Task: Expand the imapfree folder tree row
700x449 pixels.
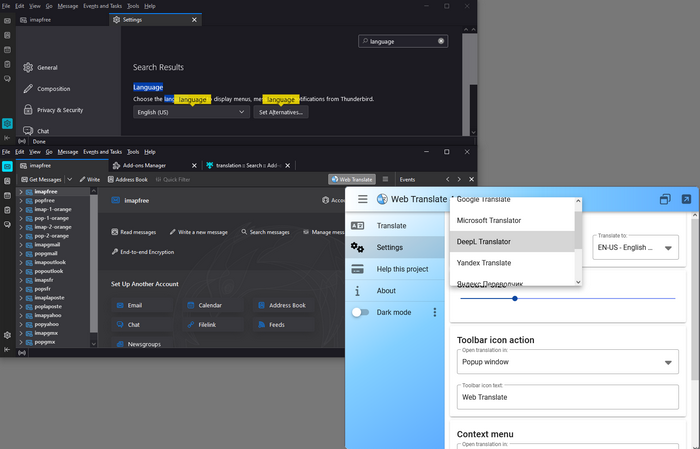Action: click(21, 191)
